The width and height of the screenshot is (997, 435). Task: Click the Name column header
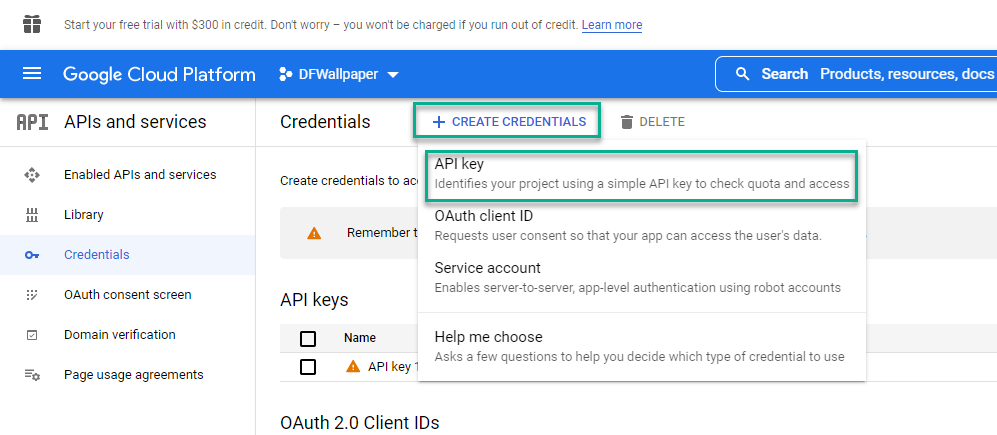coord(360,338)
